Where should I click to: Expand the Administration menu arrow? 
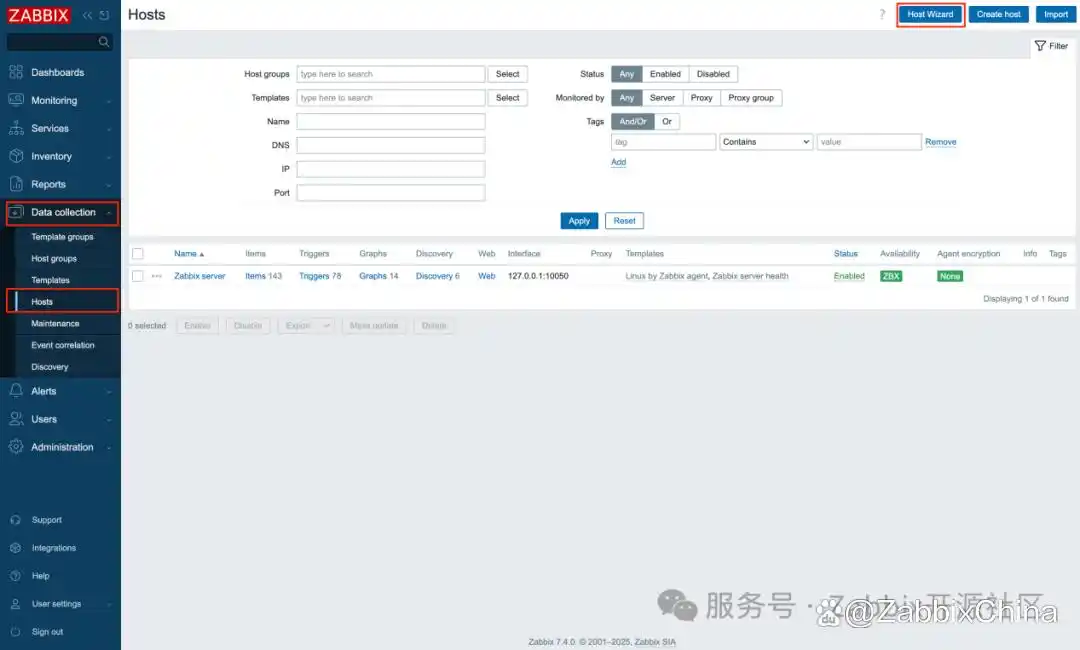click(109, 448)
